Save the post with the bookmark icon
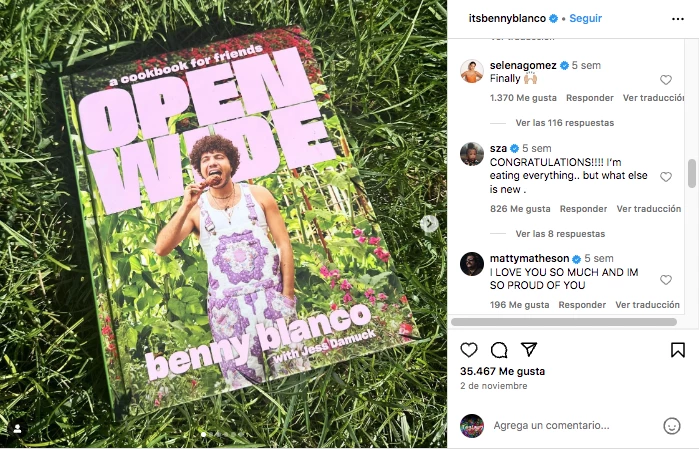 pos(677,350)
